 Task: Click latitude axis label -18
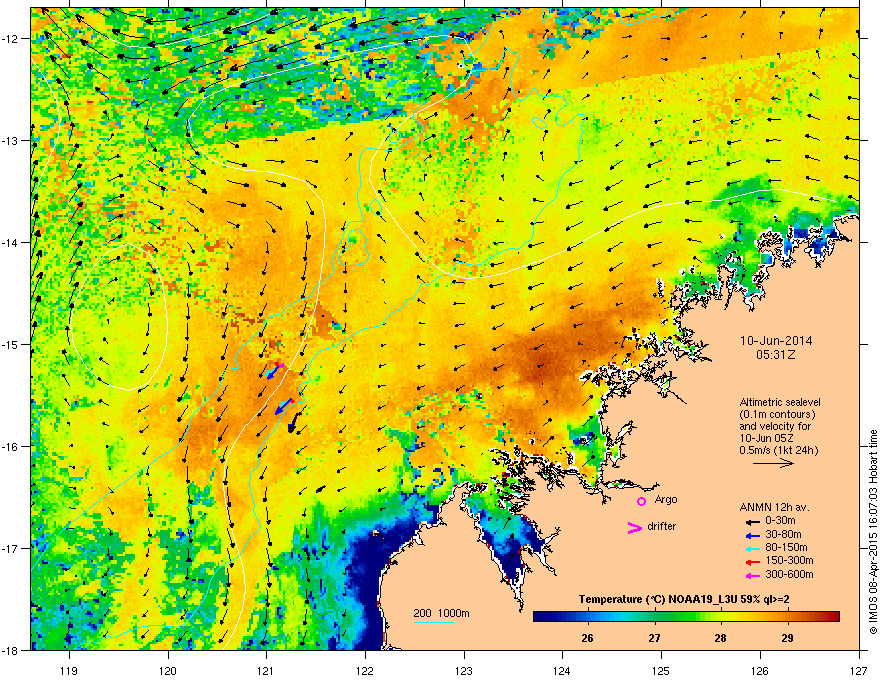[x=11, y=650]
